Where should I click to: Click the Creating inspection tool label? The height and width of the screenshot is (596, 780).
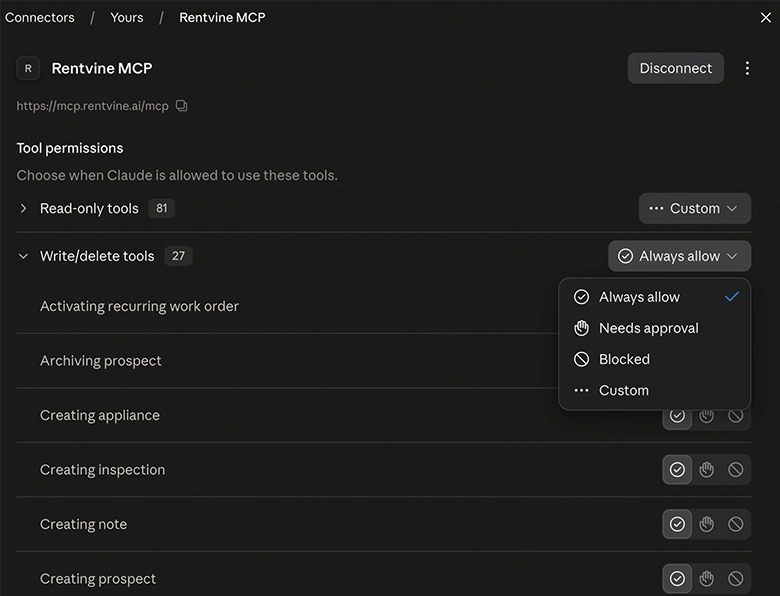[102, 470]
